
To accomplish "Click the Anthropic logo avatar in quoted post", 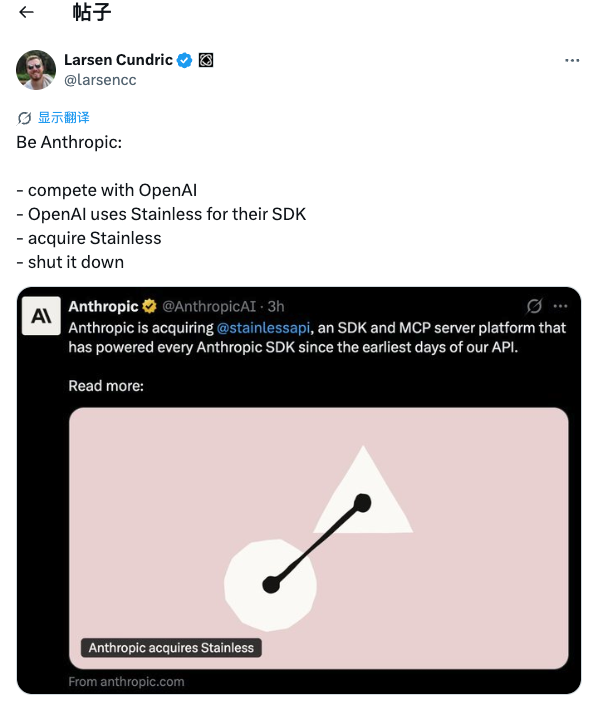I will coord(41,316).
